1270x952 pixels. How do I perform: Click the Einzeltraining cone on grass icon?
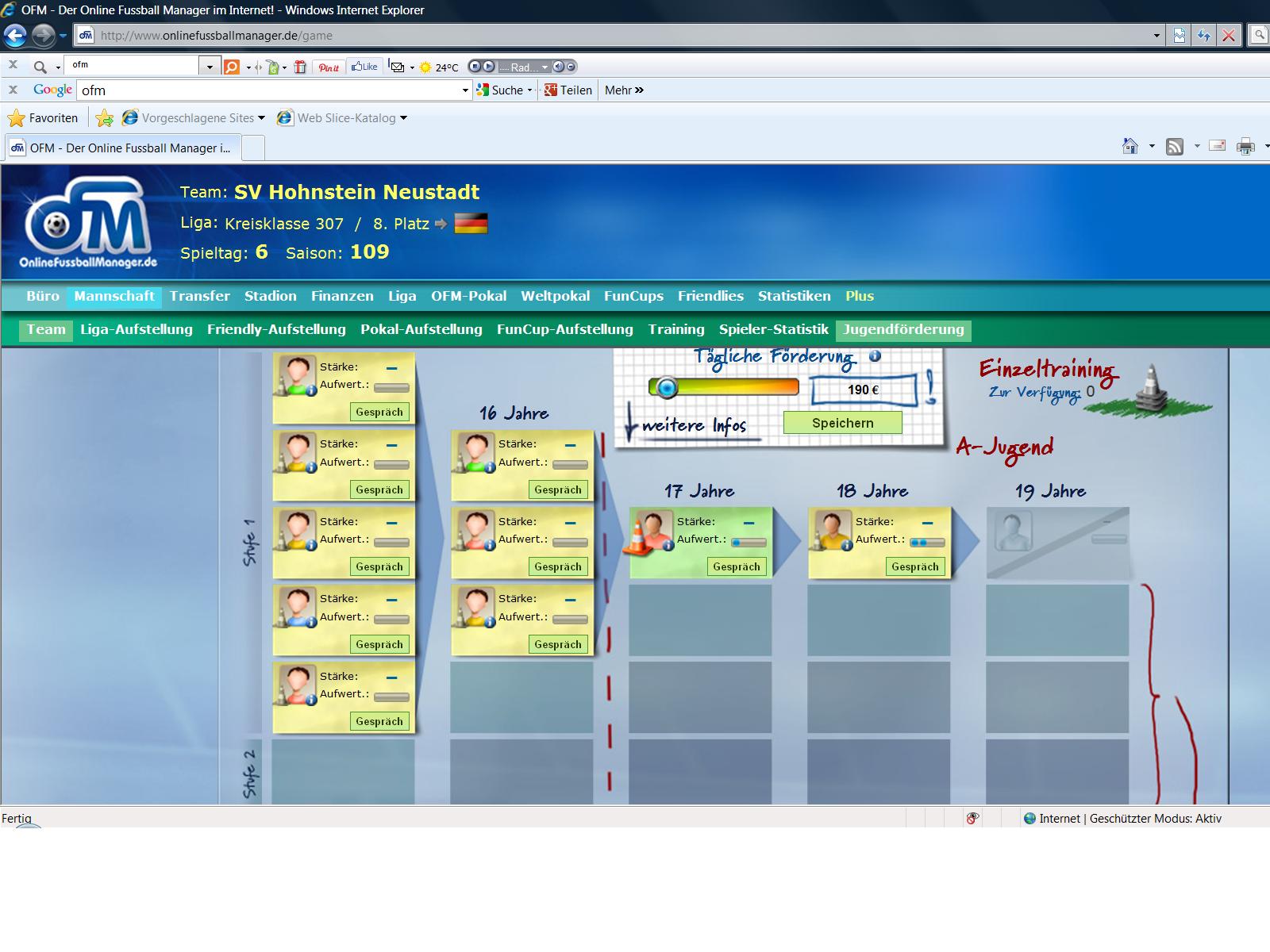pos(1151,390)
